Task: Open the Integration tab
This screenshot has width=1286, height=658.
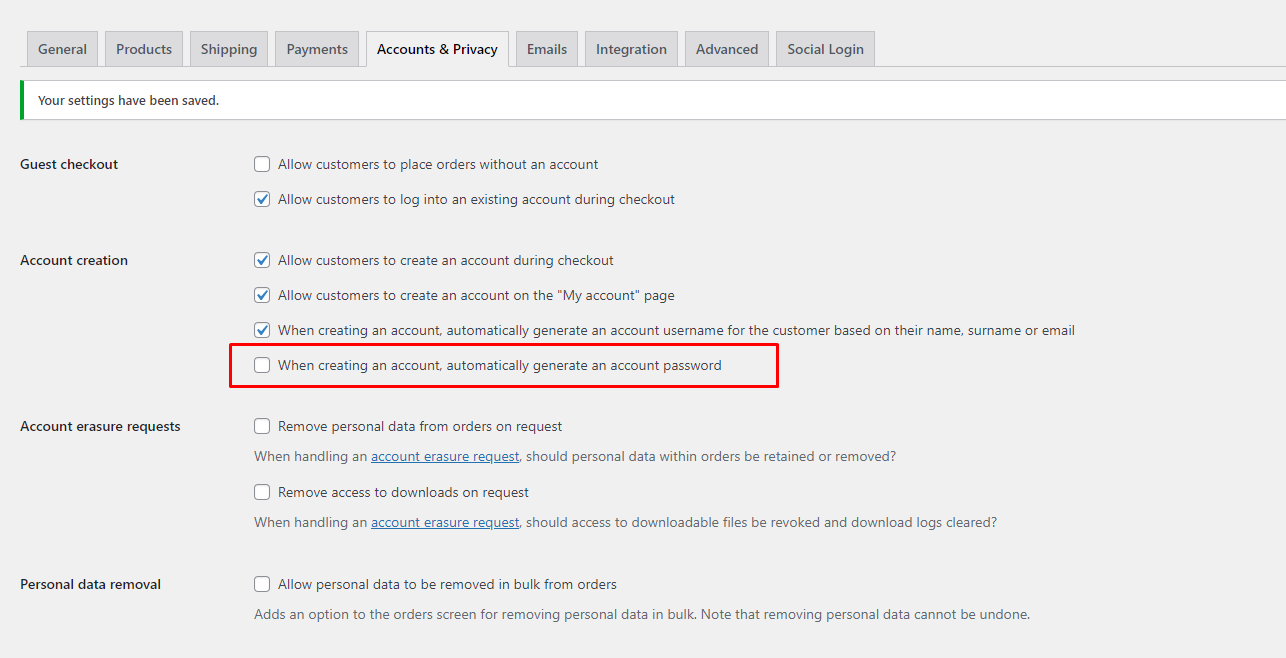Action: point(631,49)
